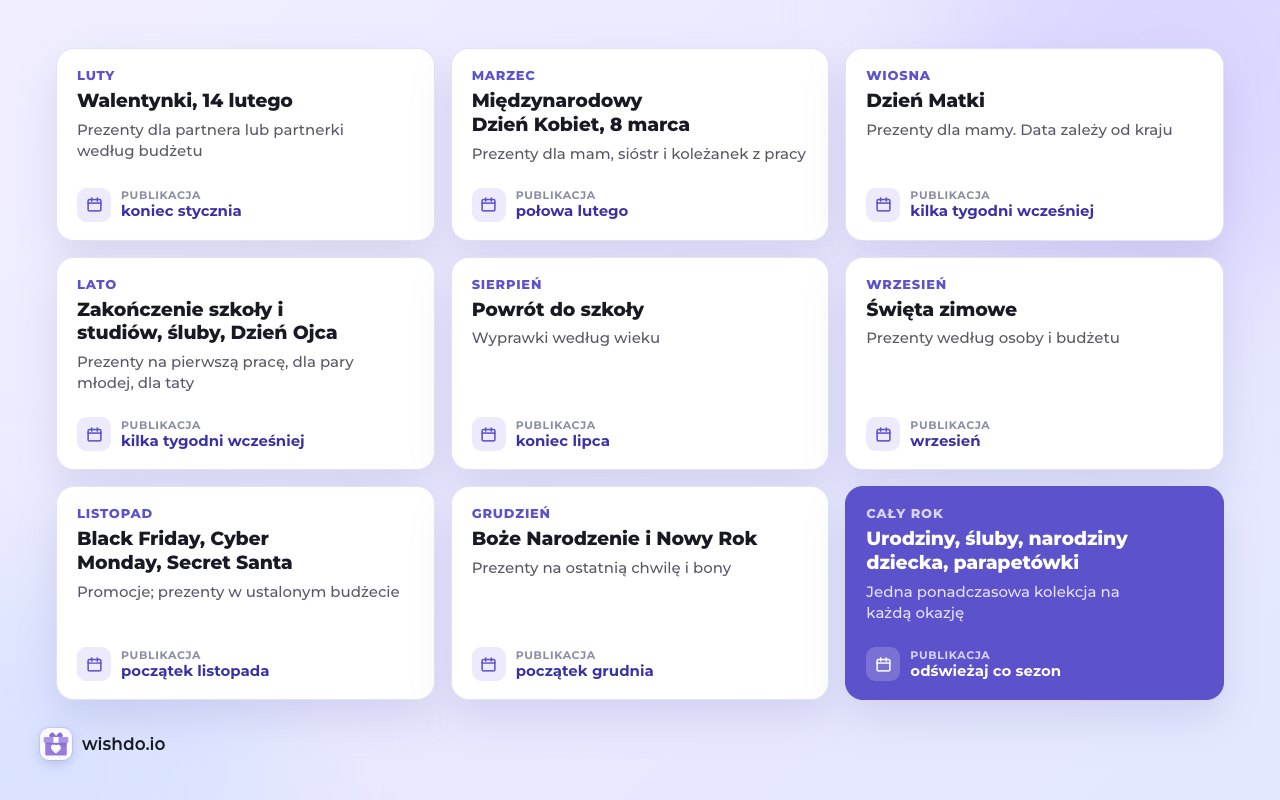Click the heading Święta zimowe
The width and height of the screenshot is (1280, 800).
(x=941, y=309)
